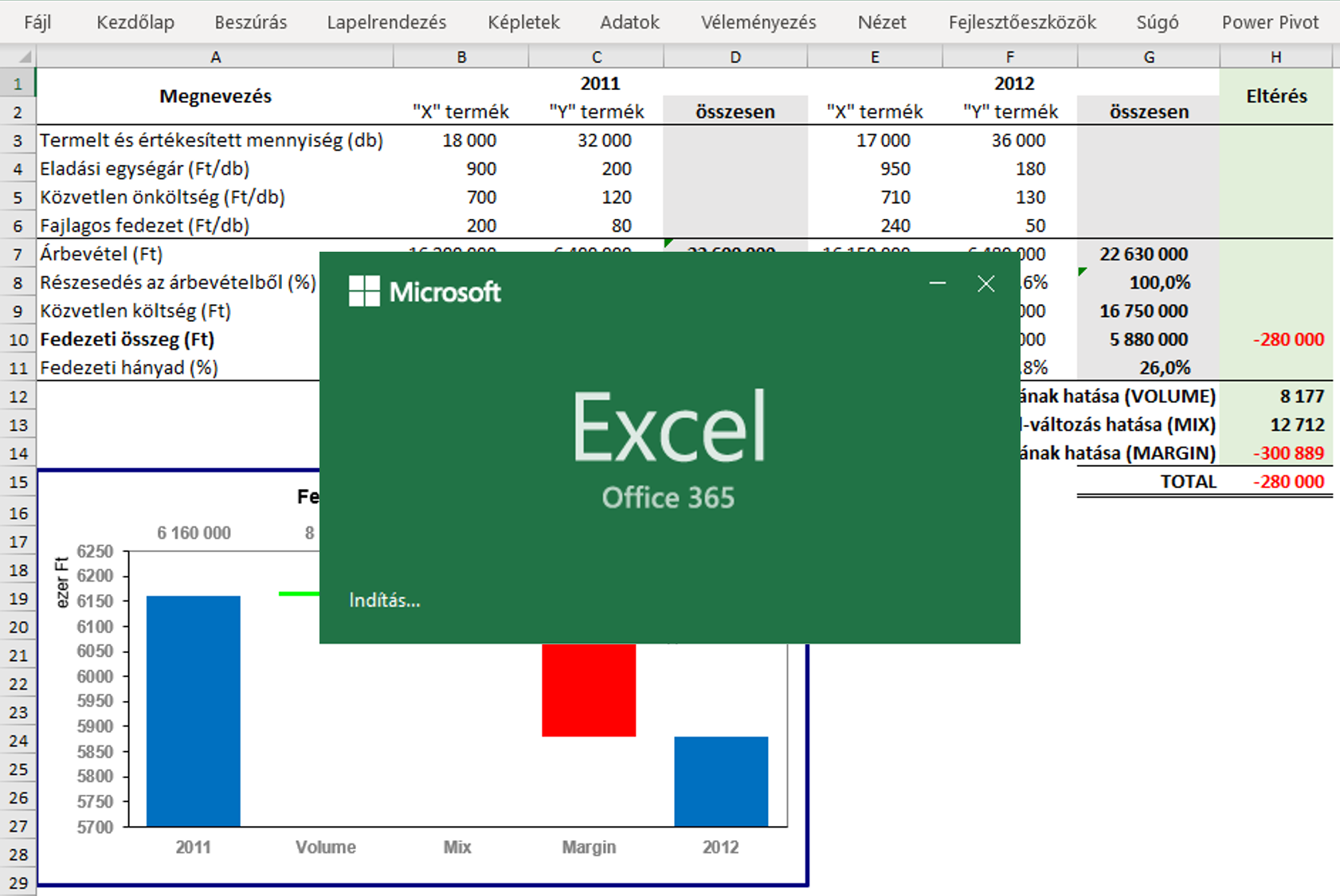Click the red Margin bar in chart
This screenshot has height=896, width=1340.
(x=589, y=690)
